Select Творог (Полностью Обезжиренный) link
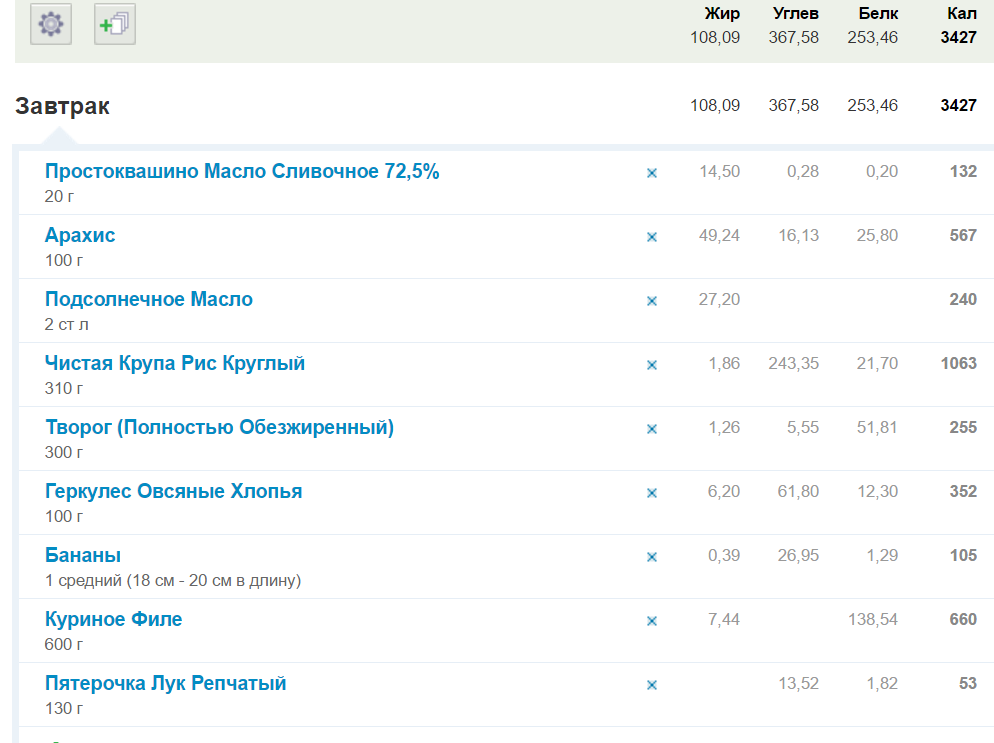Viewport: 994px width, 743px height. (x=219, y=427)
